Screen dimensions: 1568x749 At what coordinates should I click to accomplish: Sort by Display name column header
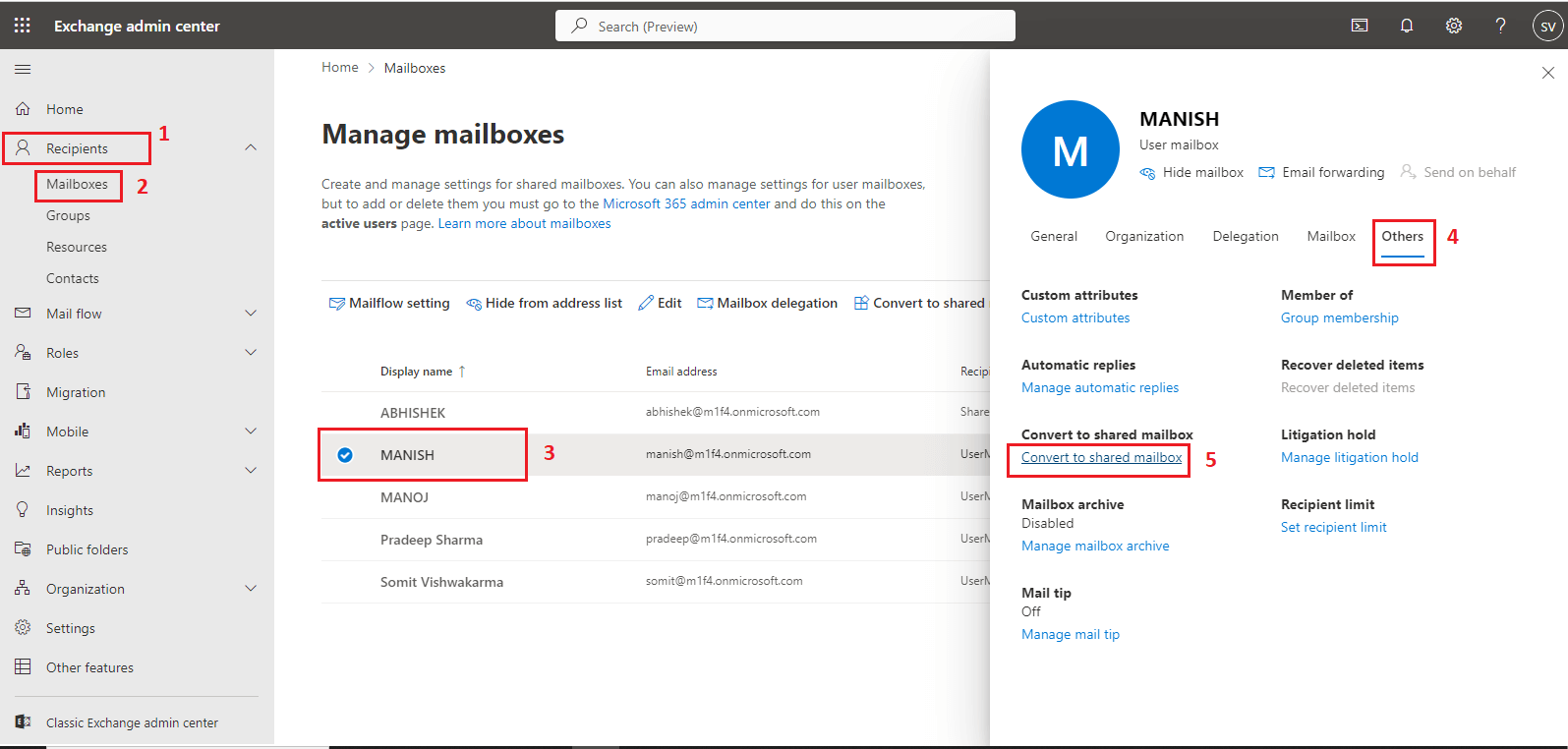[417, 372]
